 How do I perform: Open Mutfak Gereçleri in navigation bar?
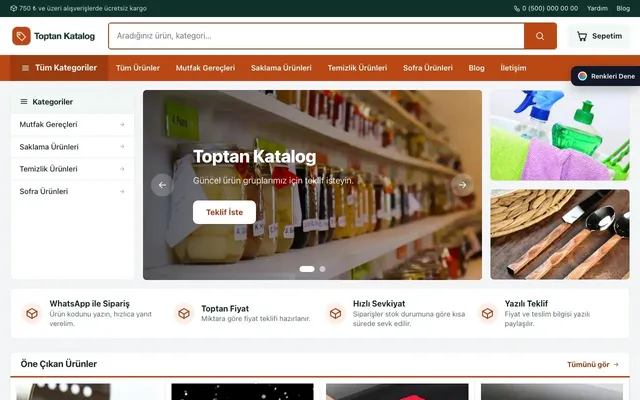pyautogui.click(x=205, y=68)
